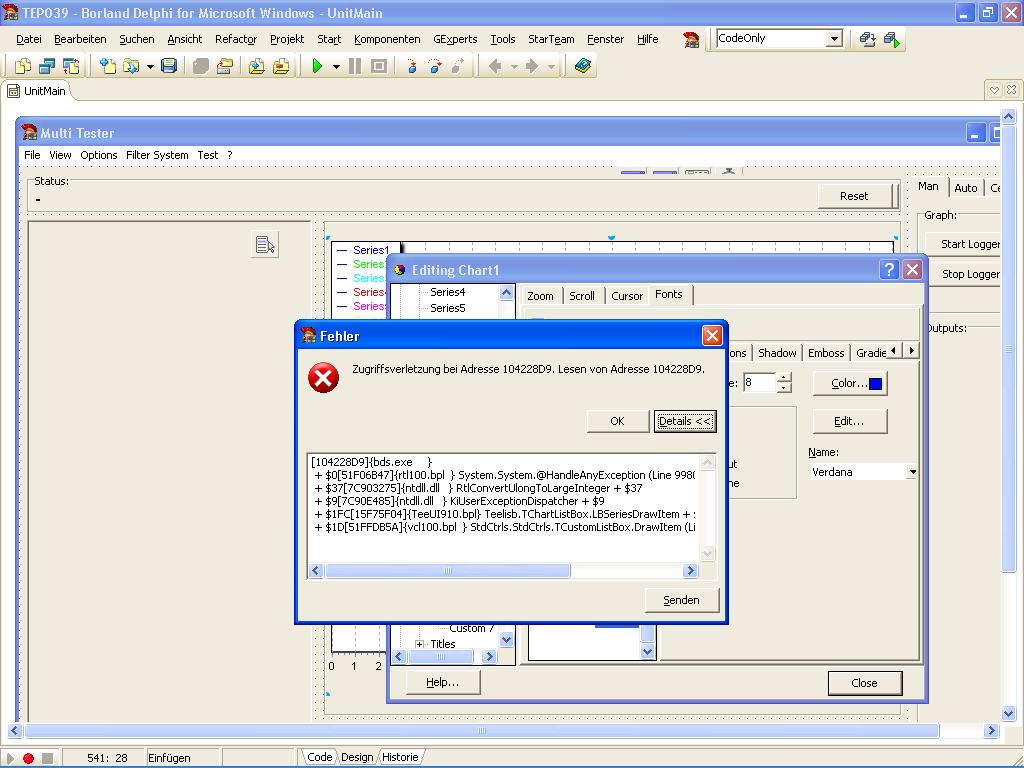1024x768 pixels.
Task: Open the Refactor menu
Action: 236,39
